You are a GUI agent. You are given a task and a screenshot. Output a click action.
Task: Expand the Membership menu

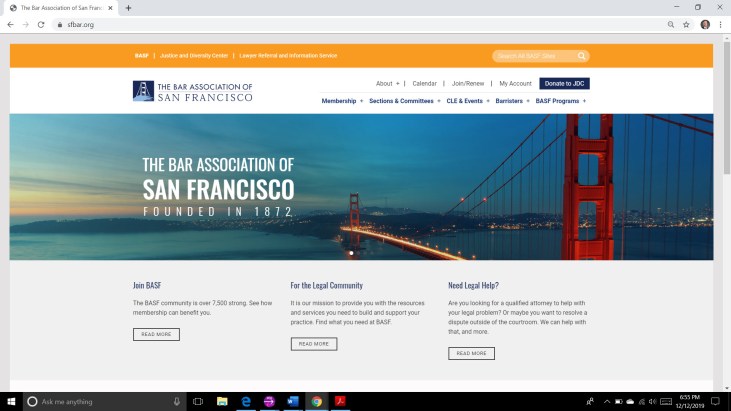pos(341,101)
